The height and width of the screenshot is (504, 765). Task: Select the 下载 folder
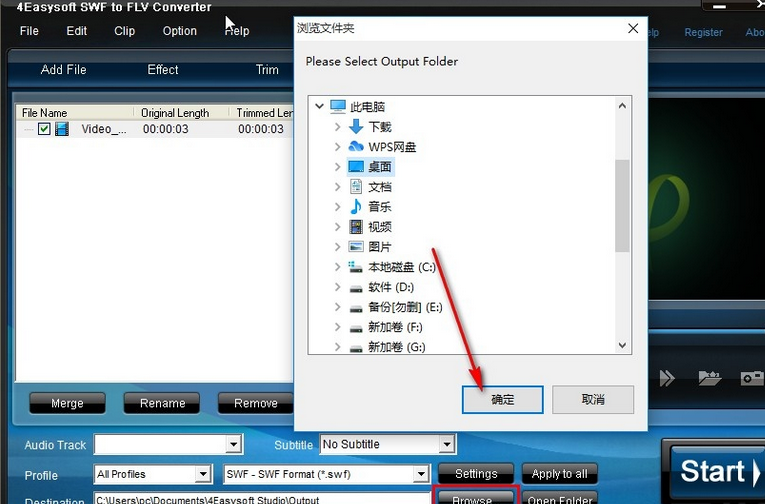[380, 127]
